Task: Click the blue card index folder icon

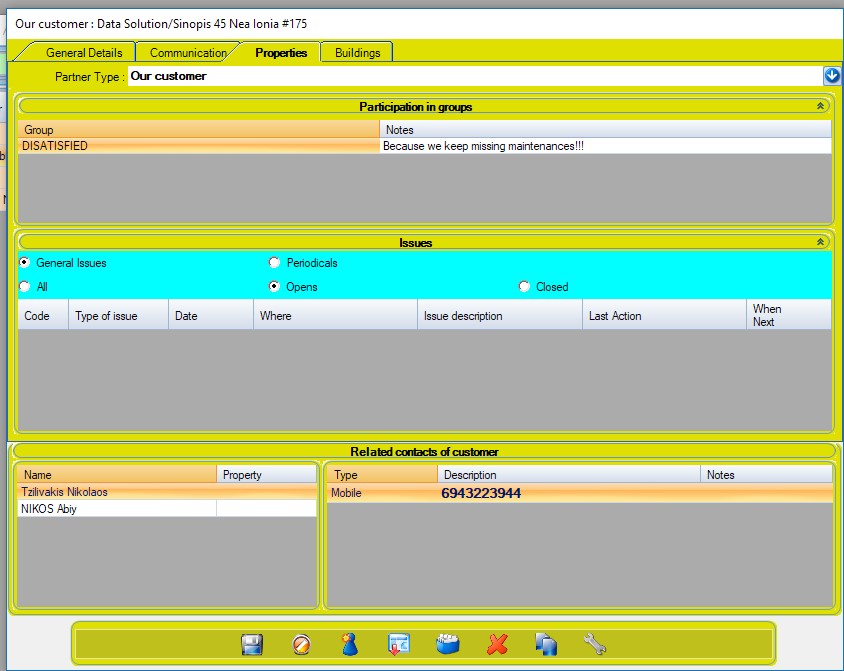Action: (x=448, y=645)
